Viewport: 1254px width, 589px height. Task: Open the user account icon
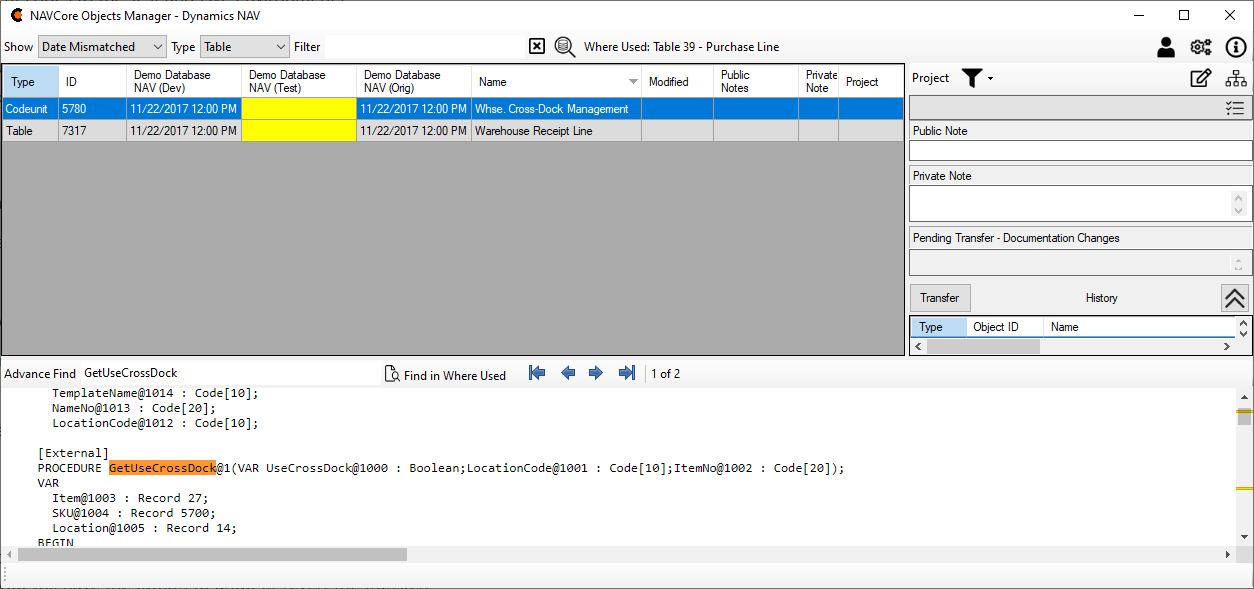point(1166,46)
